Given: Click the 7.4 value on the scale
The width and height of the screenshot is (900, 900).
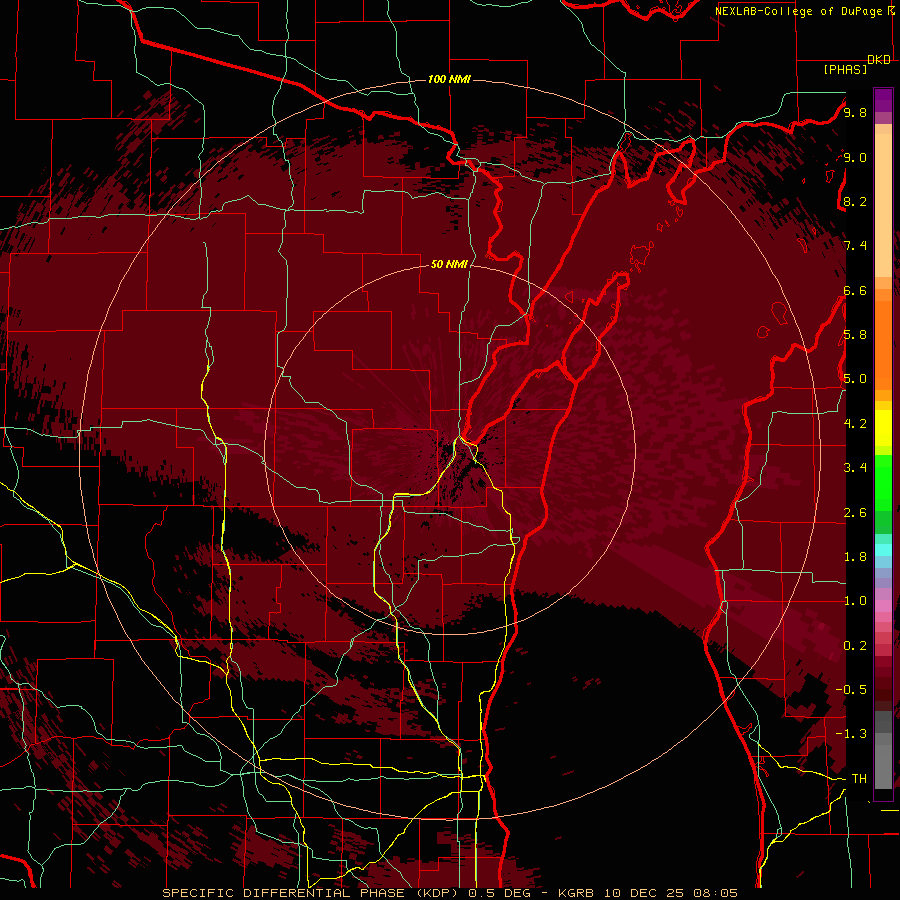Looking at the screenshot, I should pyautogui.click(x=855, y=246).
